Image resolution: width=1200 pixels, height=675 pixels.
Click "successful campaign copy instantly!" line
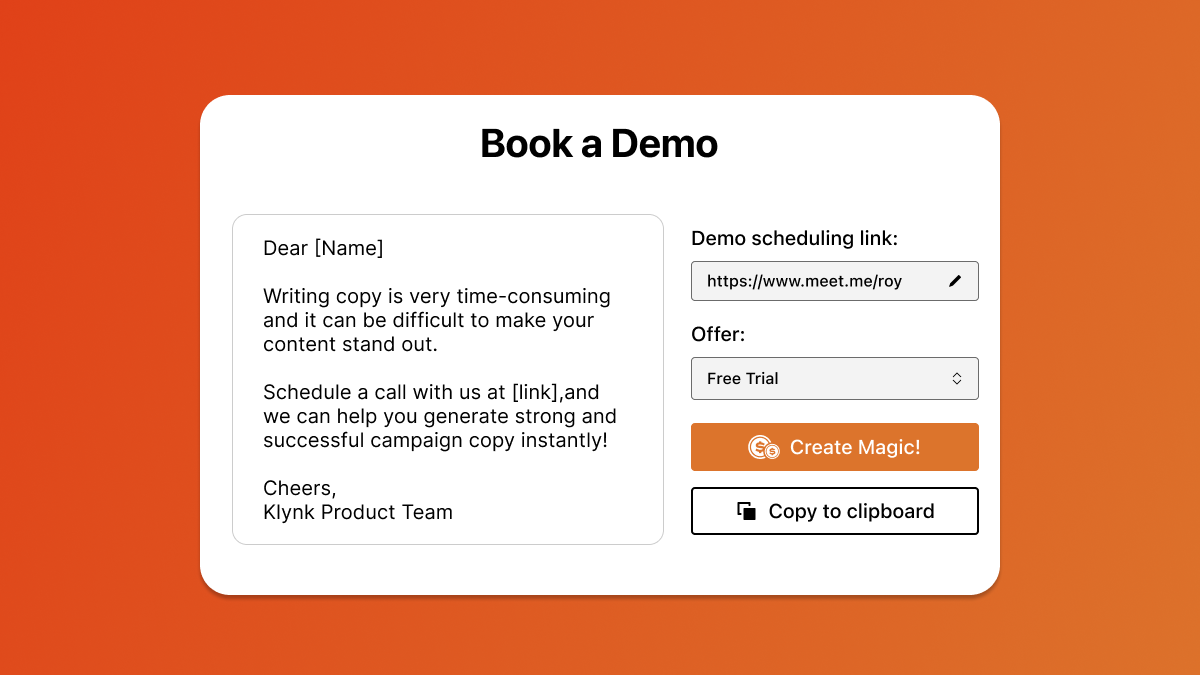point(435,440)
